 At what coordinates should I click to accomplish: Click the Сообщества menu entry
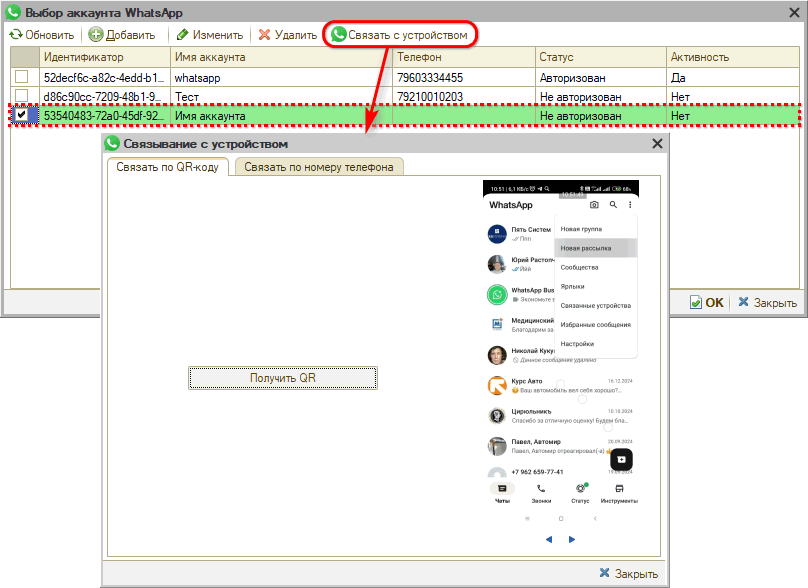[596, 267]
